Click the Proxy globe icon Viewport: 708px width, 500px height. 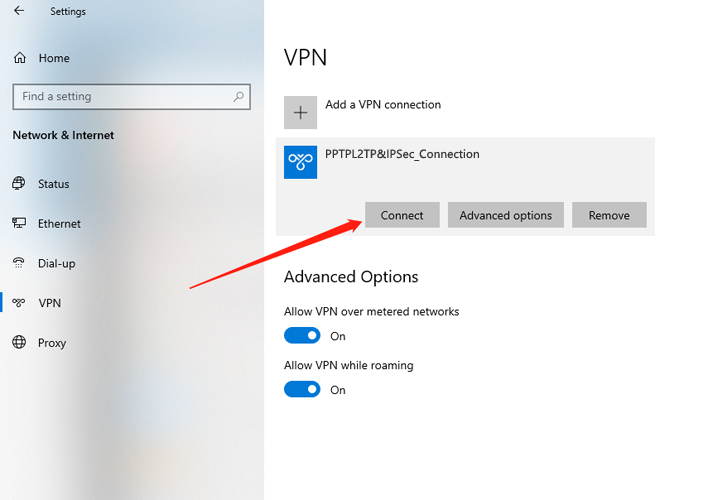(19, 342)
